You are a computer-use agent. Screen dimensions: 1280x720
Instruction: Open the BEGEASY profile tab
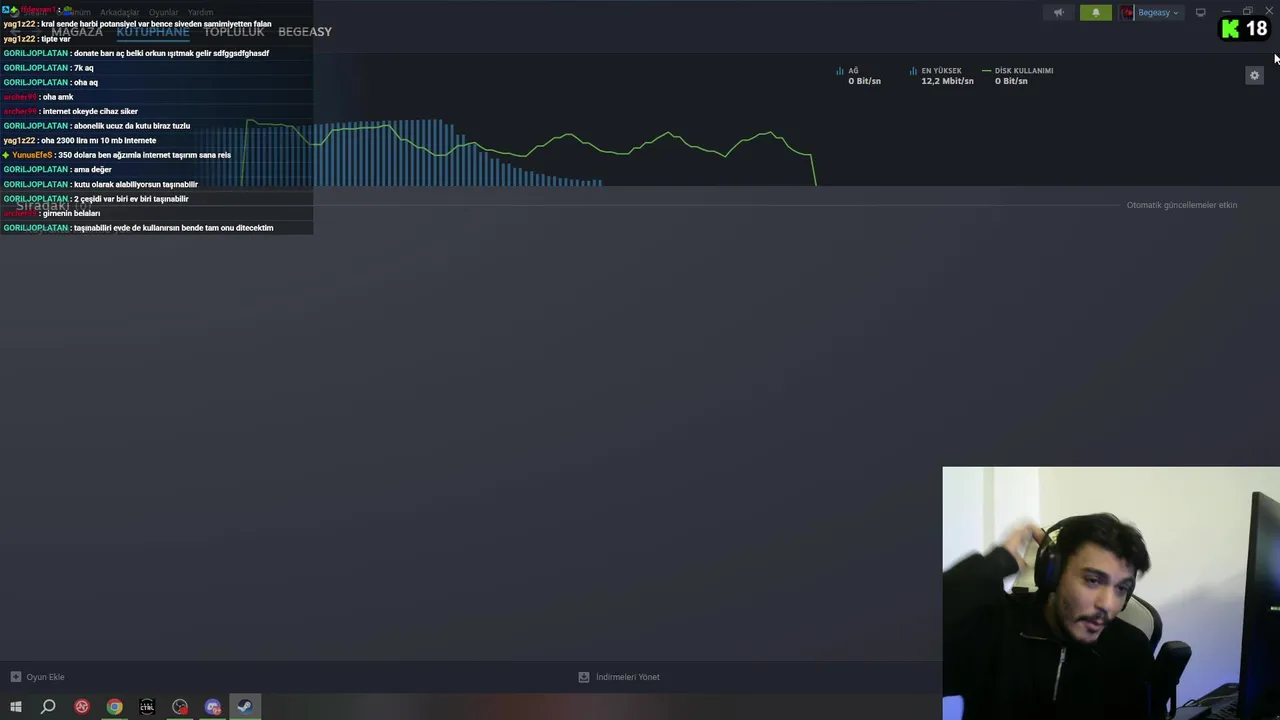305,32
